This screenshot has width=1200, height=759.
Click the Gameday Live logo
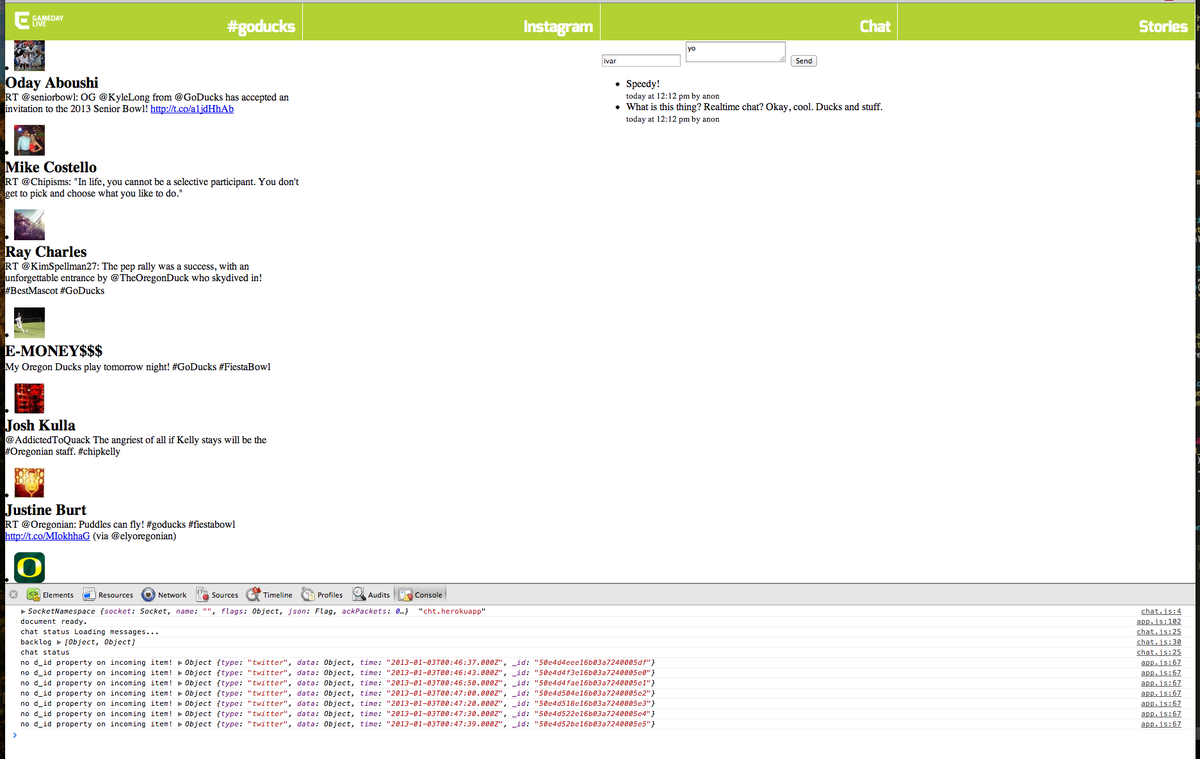click(39, 20)
